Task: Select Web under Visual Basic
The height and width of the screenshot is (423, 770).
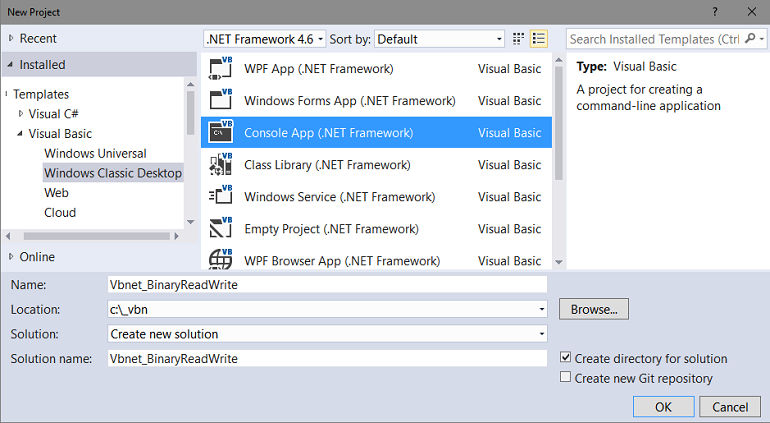Action: (56, 193)
